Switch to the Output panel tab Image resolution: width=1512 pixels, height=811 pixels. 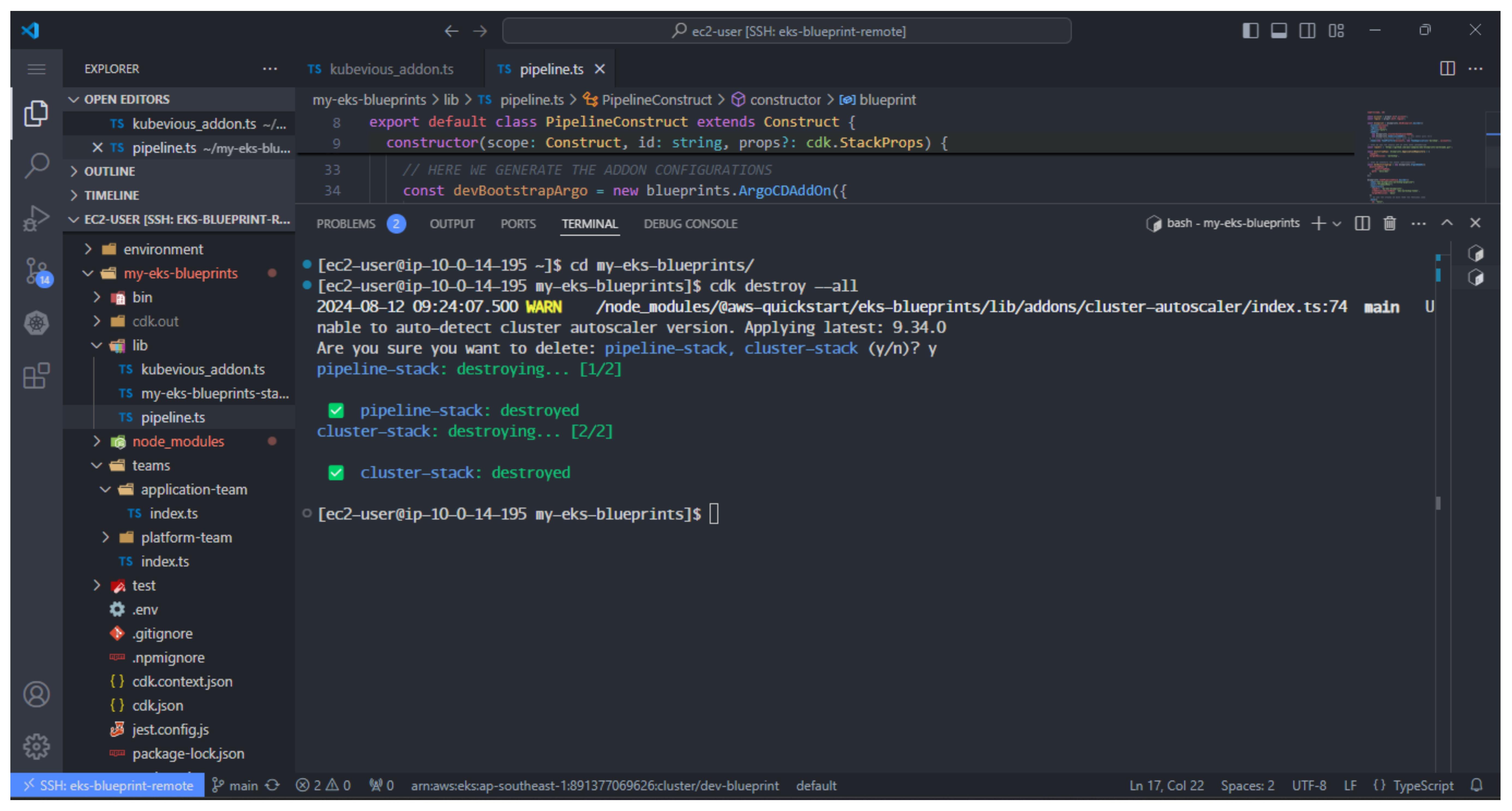[452, 224]
